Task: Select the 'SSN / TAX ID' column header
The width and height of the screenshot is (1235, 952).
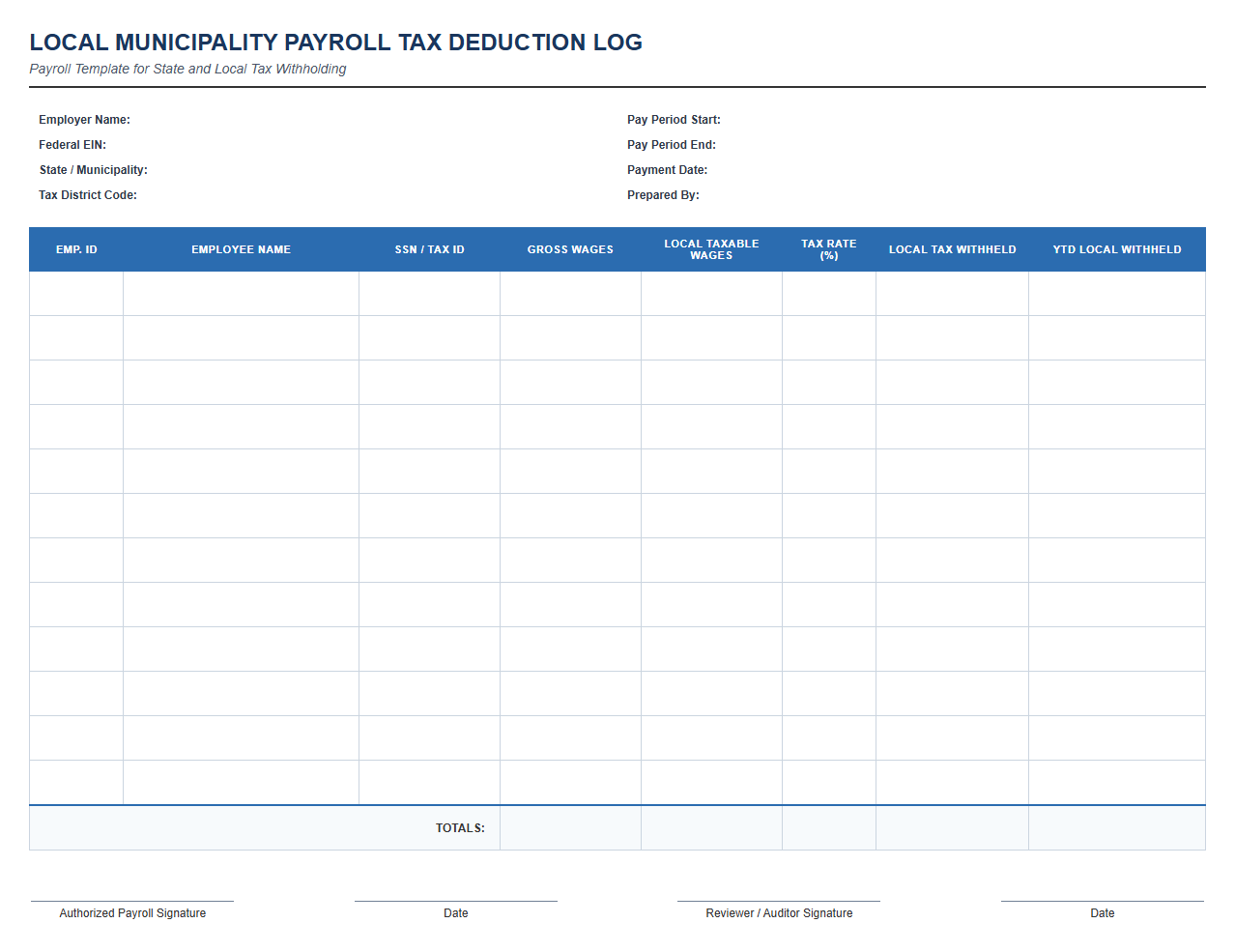Action: [430, 249]
